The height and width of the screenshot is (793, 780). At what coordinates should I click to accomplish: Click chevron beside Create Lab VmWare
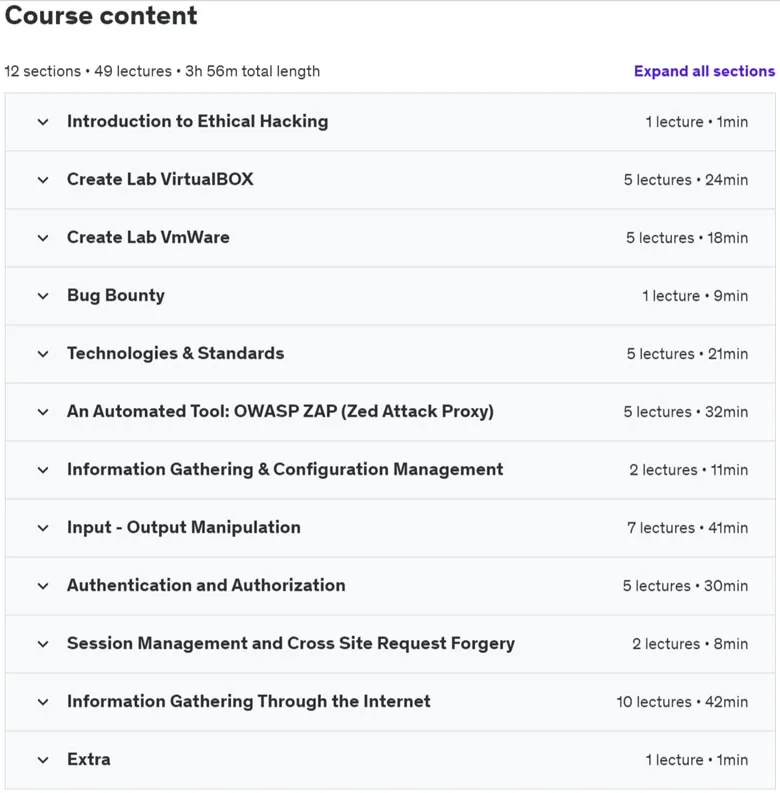43,238
